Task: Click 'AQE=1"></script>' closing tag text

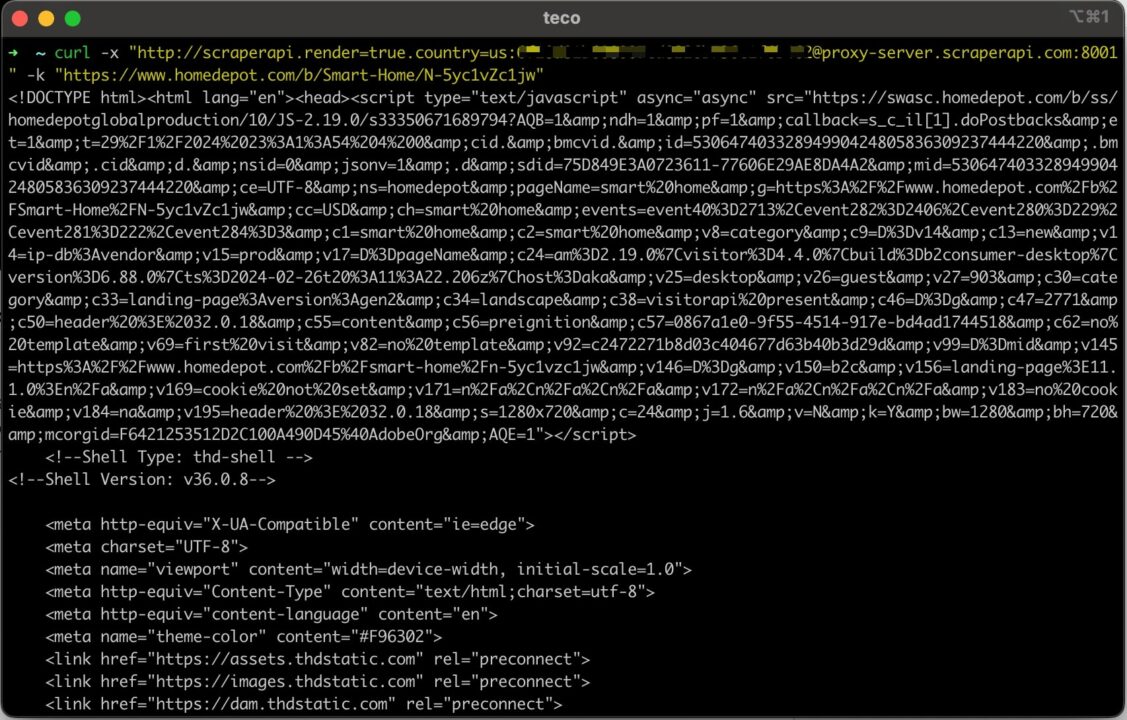Action: tap(562, 434)
